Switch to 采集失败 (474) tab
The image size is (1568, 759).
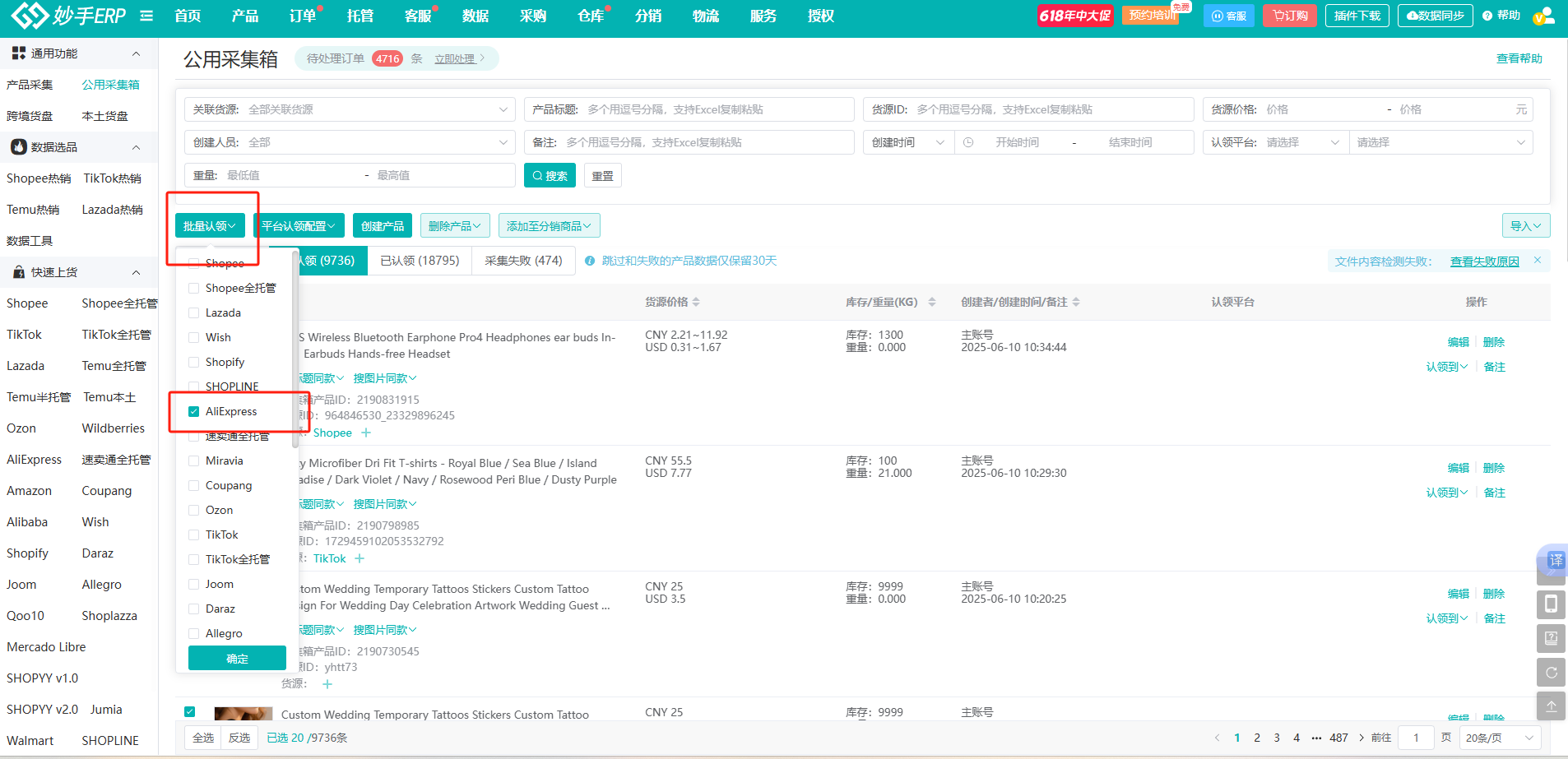pyautogui.click(x=523, y=261)
